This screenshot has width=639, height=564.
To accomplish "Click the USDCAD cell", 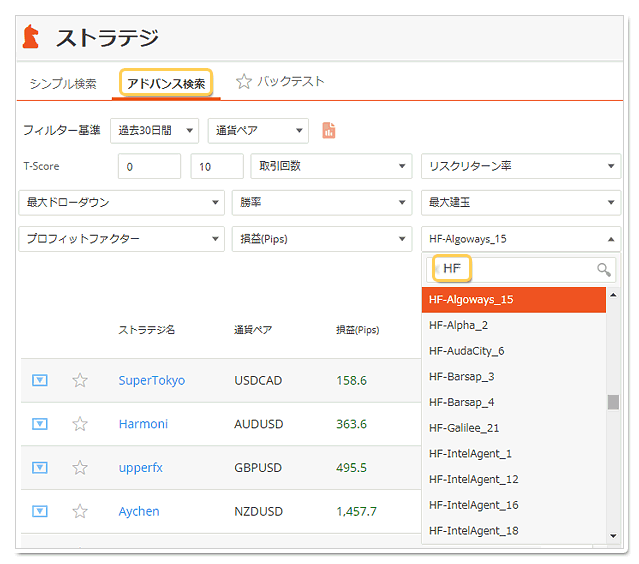I will (x=258, y=381).
